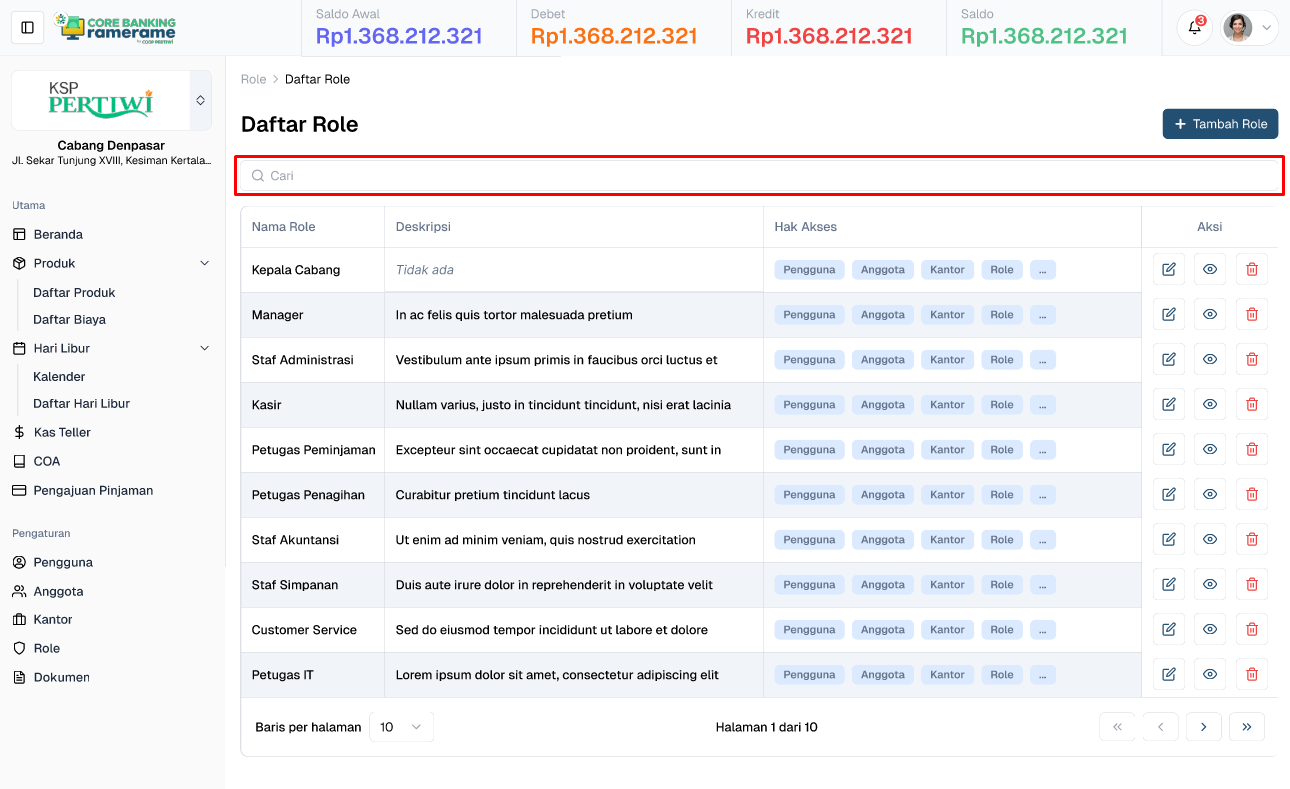The width and height of the screenshot is (1290, 789).
Task: Go to next page arrow
Action: (x=1203, y=727)
